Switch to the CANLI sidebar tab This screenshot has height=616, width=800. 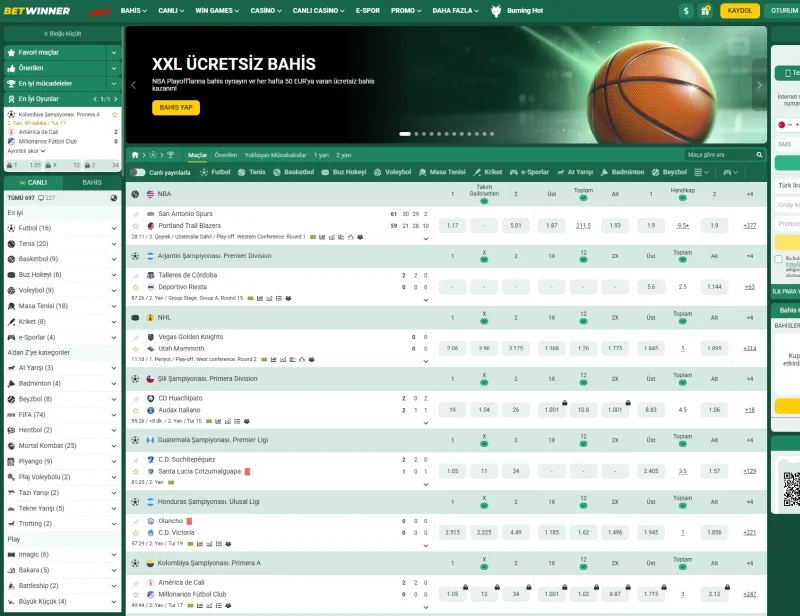[x=33, y=182]
